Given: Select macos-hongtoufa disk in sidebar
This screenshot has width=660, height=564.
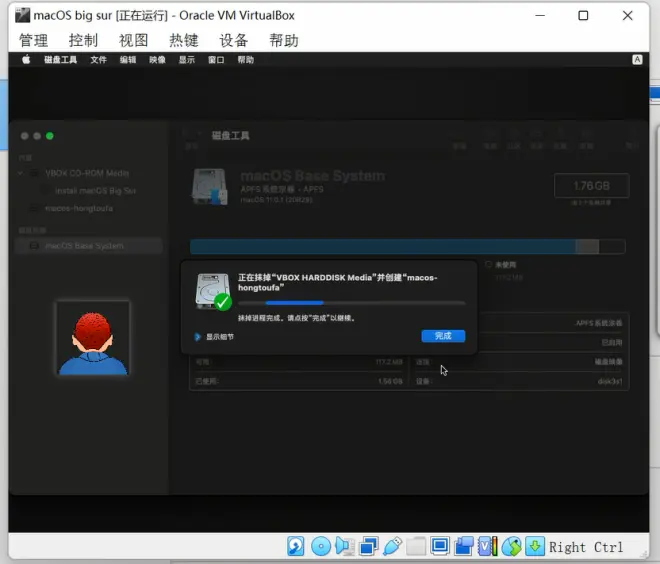Looking at the screenshot, I should tap(79, 208).
